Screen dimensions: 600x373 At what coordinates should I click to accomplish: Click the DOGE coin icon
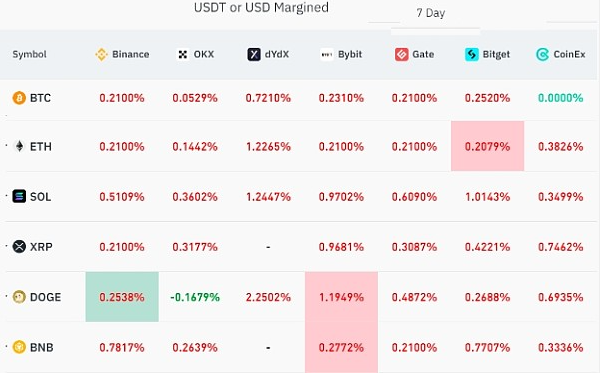[x=19, y=297]
